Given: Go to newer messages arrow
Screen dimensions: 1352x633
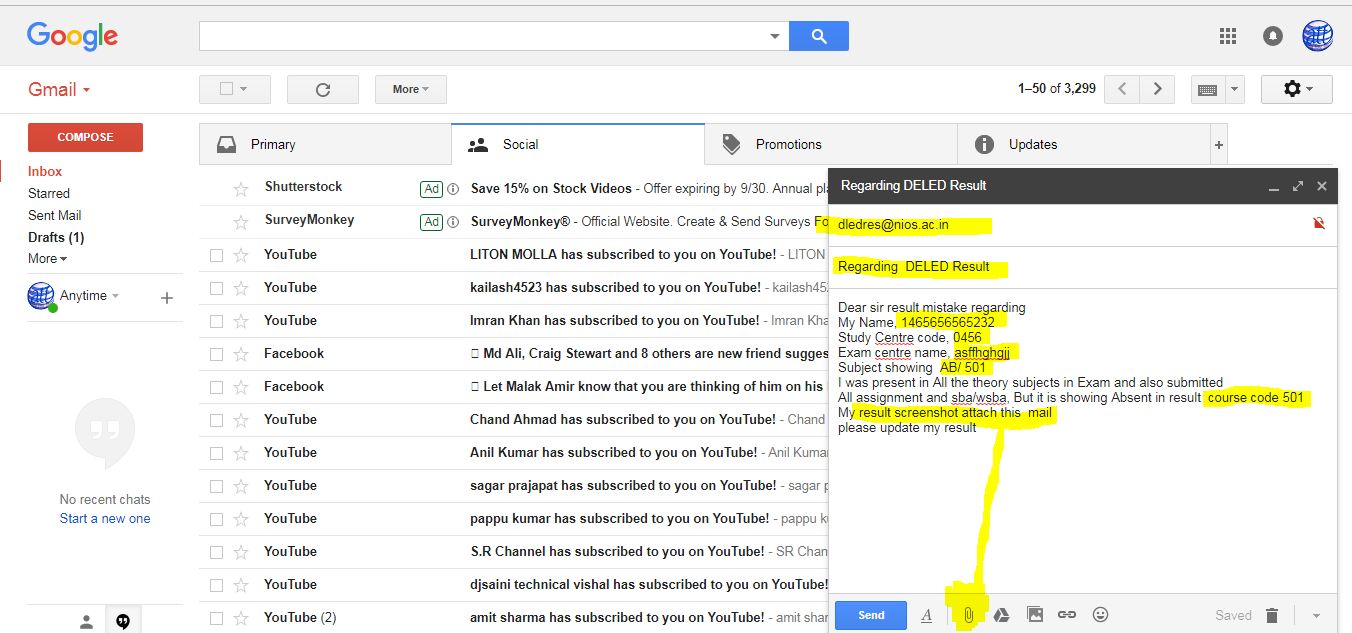Looking at the screenshot, I should (1122, 89).
